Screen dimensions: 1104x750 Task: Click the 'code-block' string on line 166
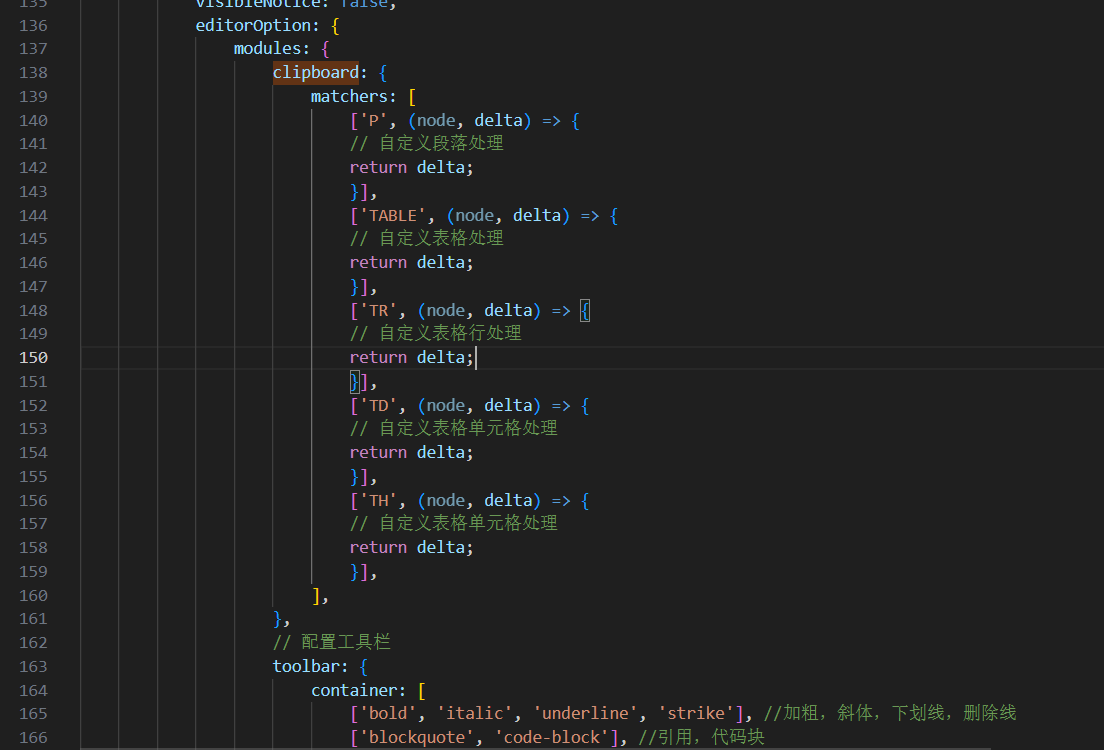(551, 738)
